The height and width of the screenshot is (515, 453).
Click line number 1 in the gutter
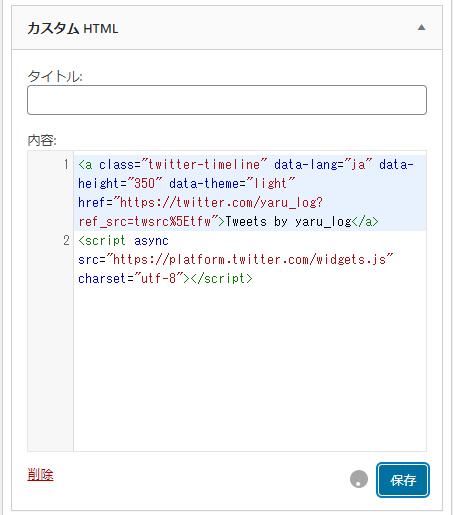point(67,164)
